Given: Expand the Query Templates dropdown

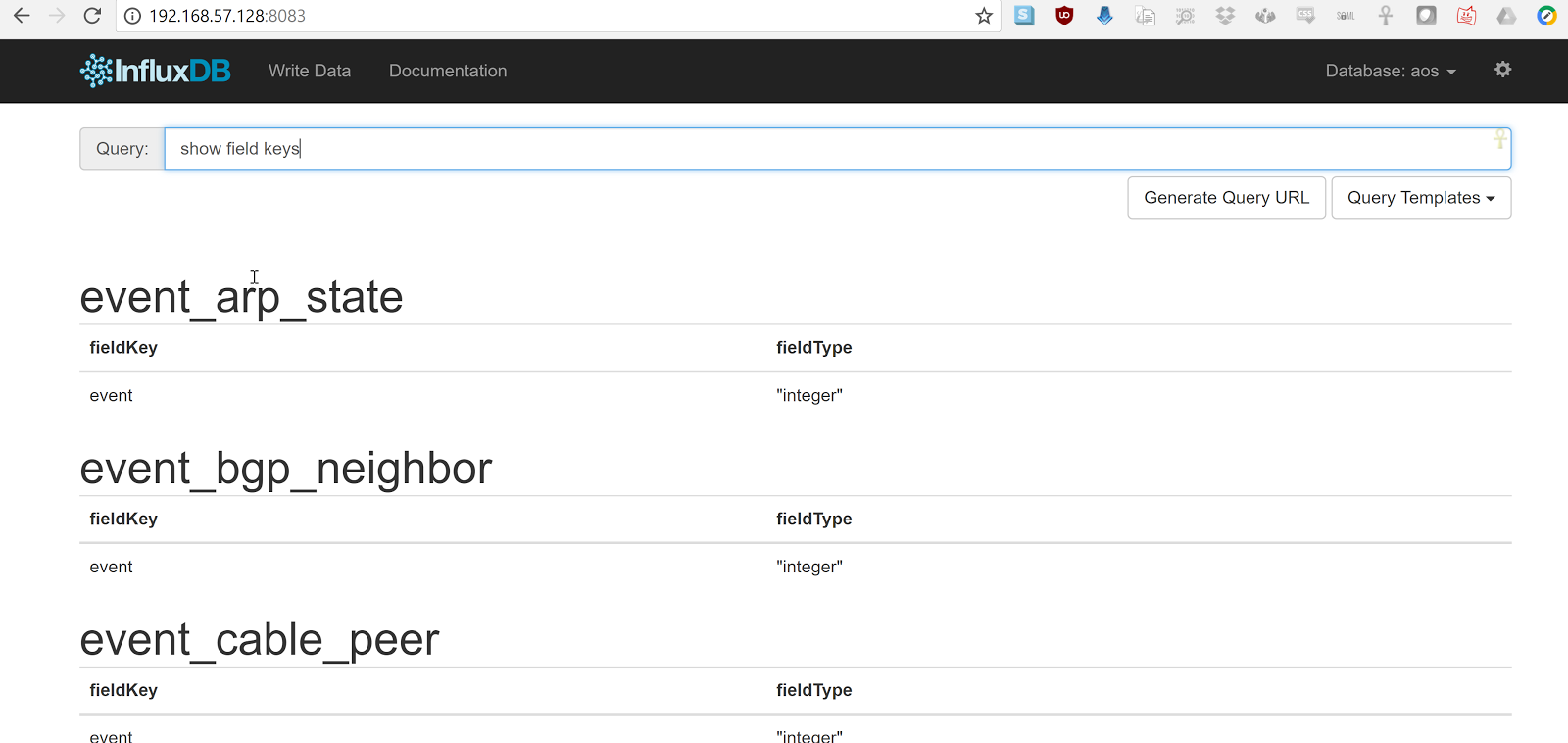Looking at the screenshot, I should [1420, 198].
